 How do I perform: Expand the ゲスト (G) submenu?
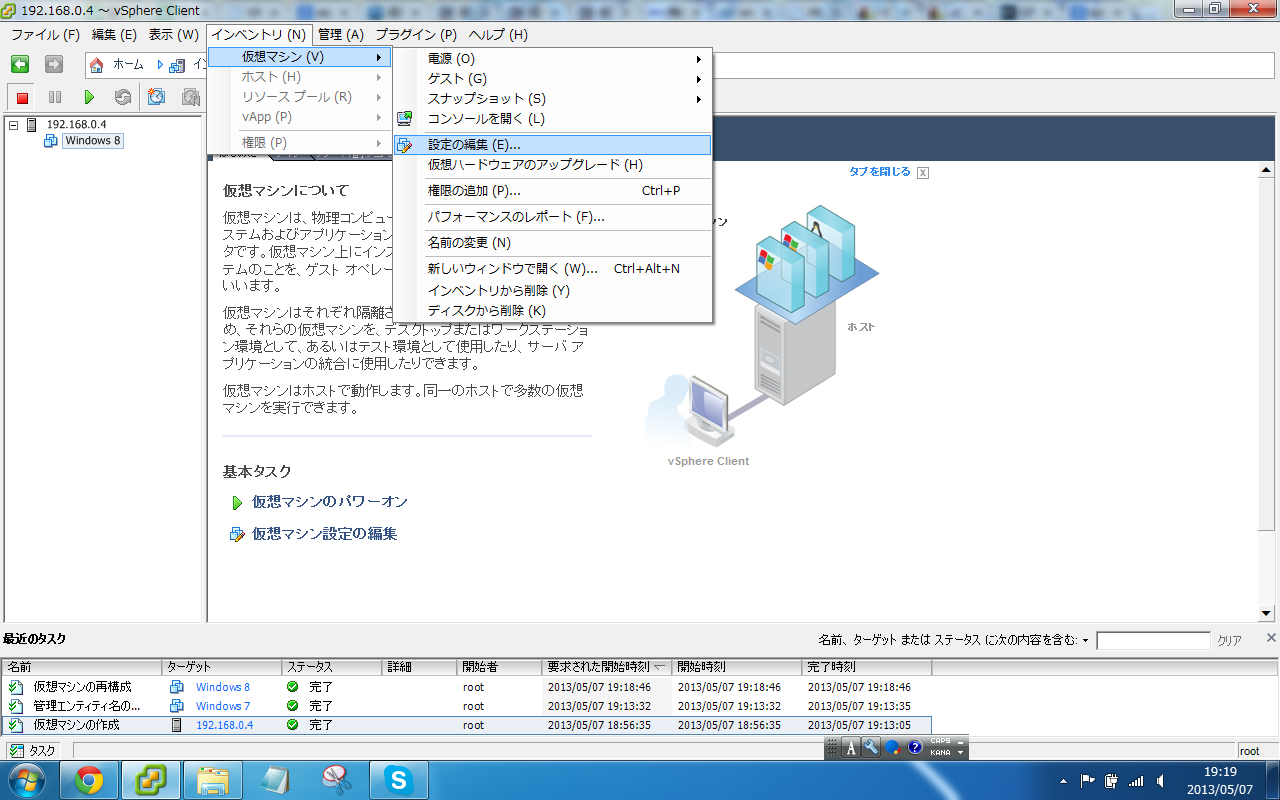699,79
